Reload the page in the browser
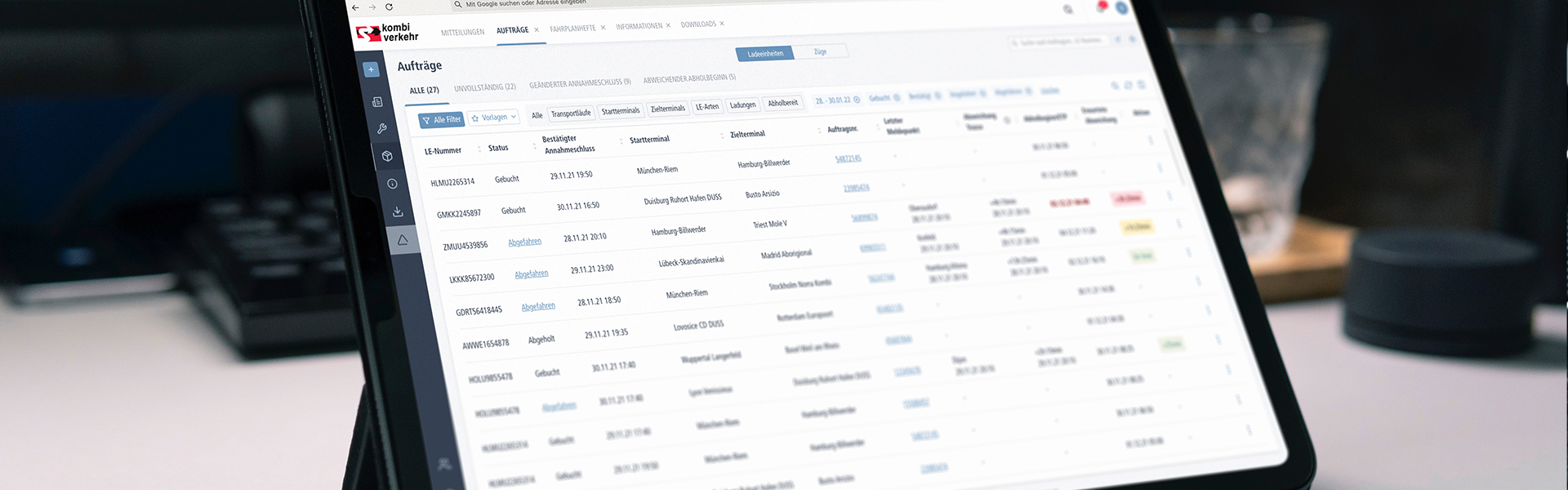 click(389, 7)
